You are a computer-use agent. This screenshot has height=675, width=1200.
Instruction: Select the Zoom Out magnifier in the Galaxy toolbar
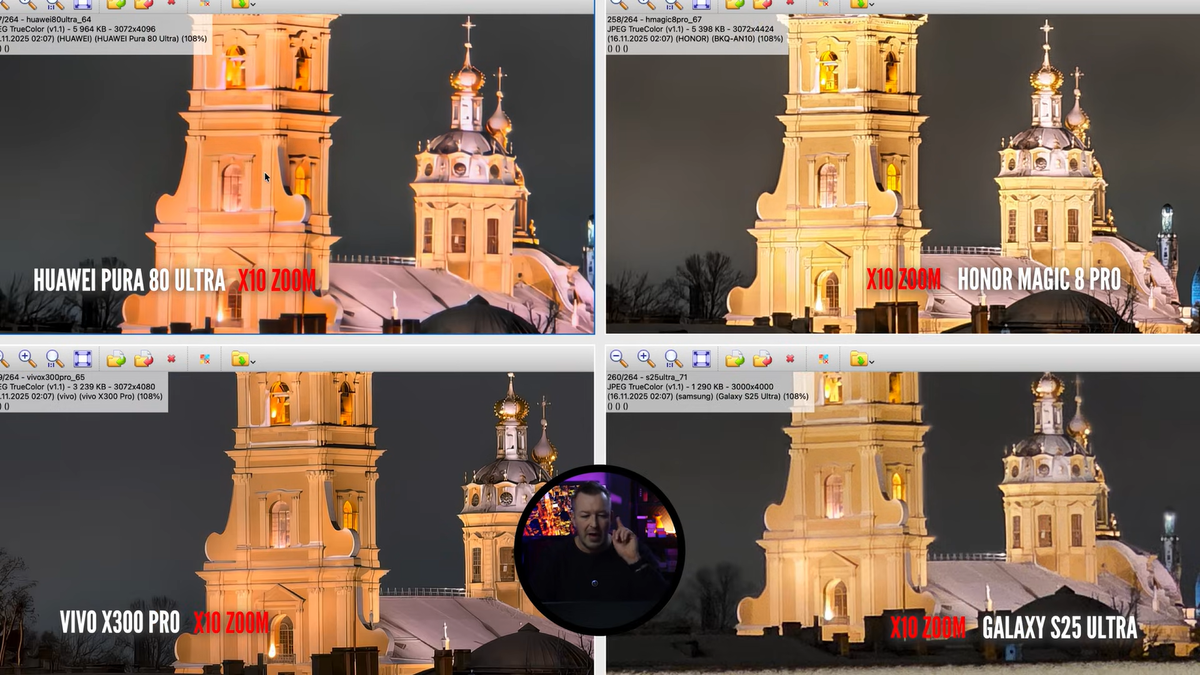(x=617, y=357)
